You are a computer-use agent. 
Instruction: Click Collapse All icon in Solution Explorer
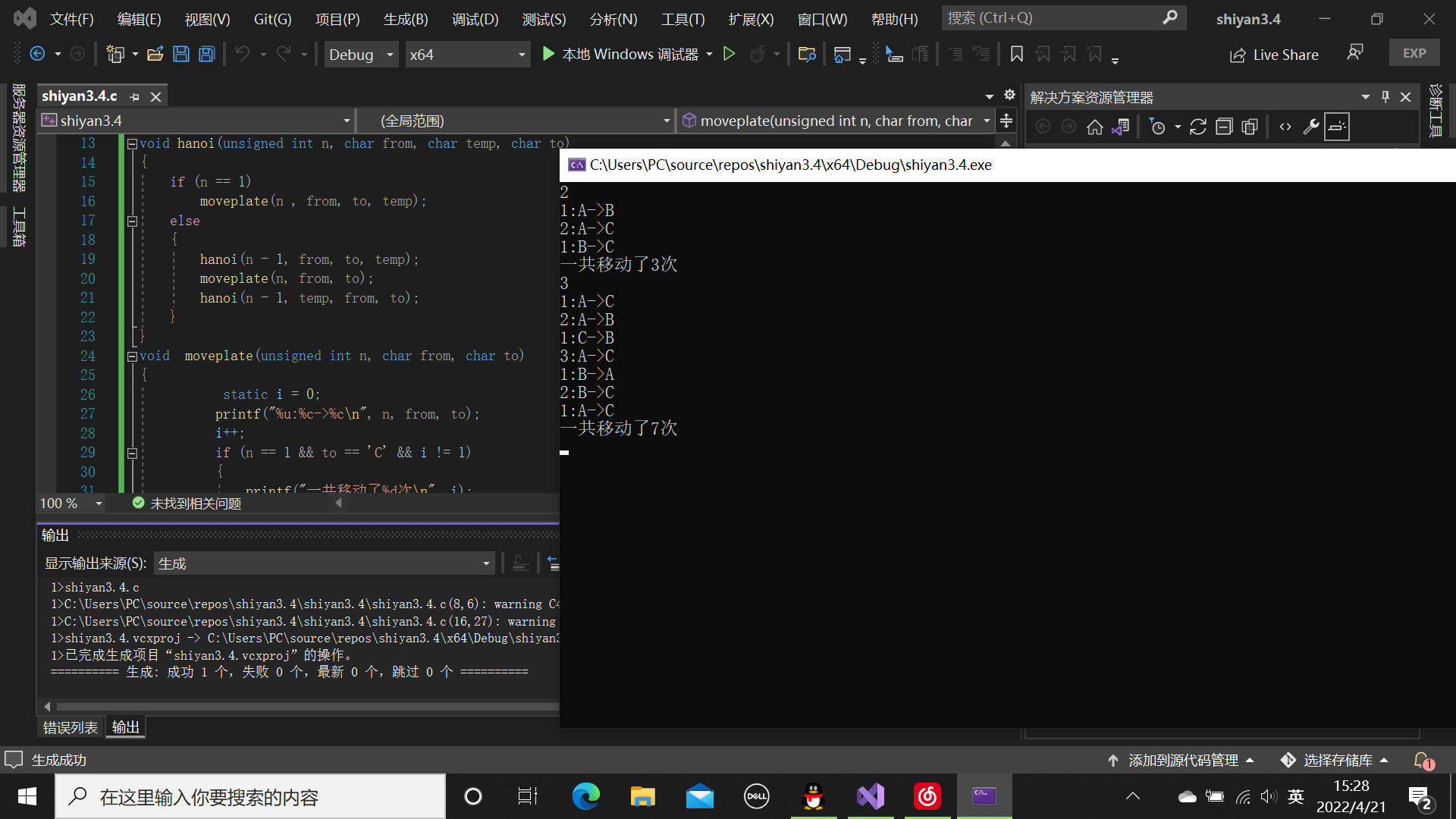click(1224, 127)
